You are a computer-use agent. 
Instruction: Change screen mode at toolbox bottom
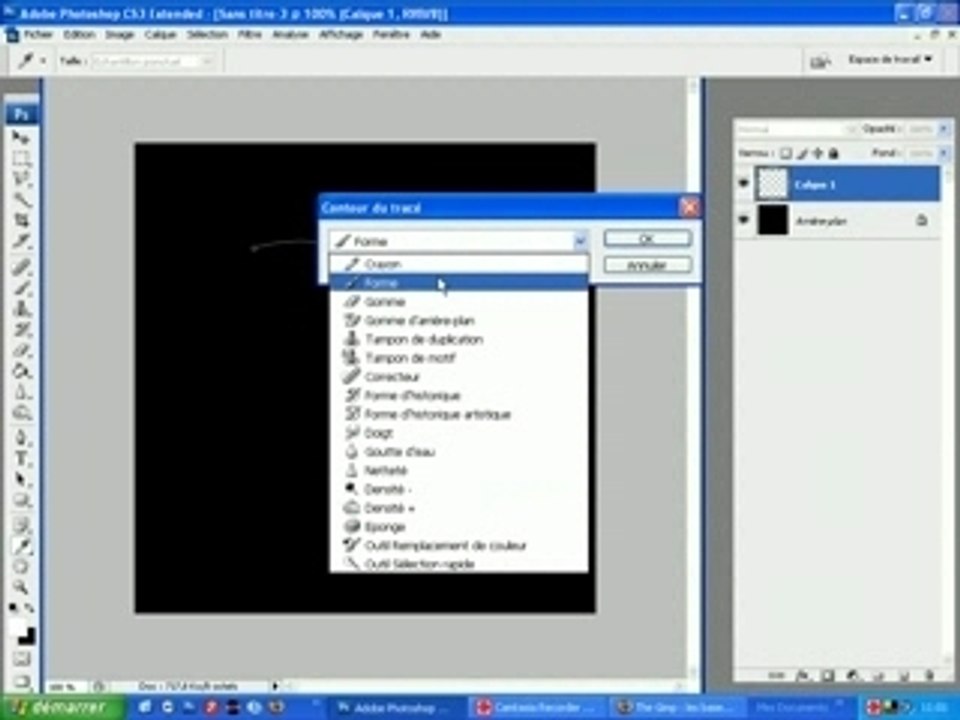(21, 680)
